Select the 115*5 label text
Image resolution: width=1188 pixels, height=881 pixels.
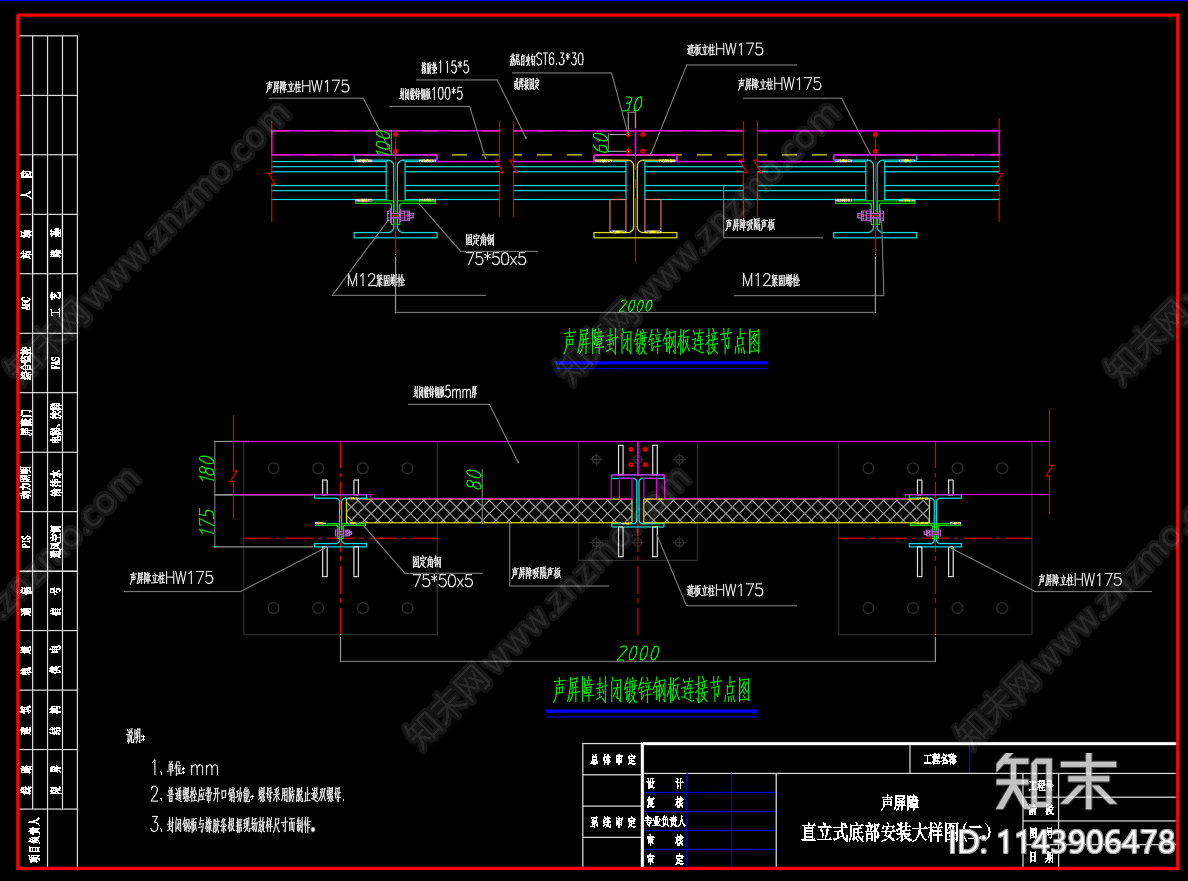pos(446,67)
